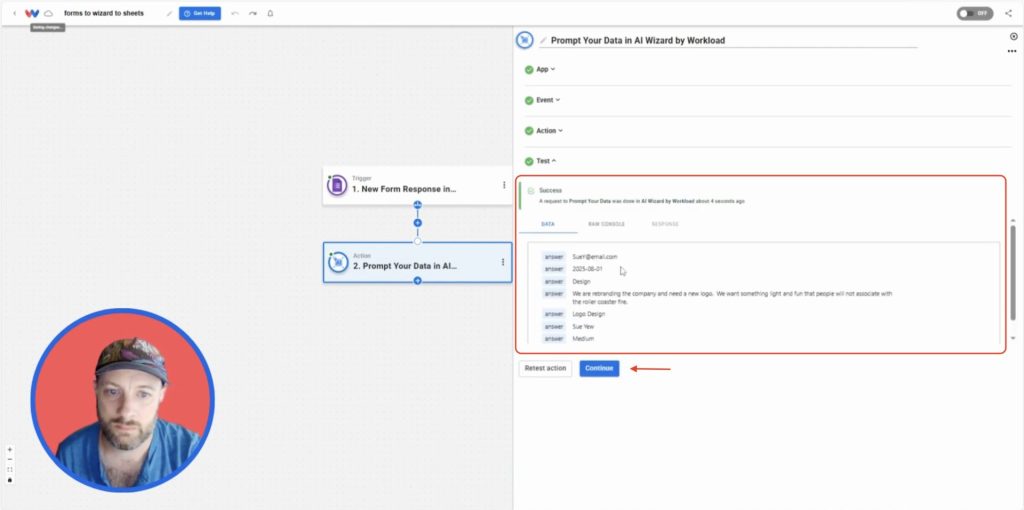Image resolution: width=1024 pixels, height=510 pixels.
Task: Click the cloud save status icon
Action: 48,13
